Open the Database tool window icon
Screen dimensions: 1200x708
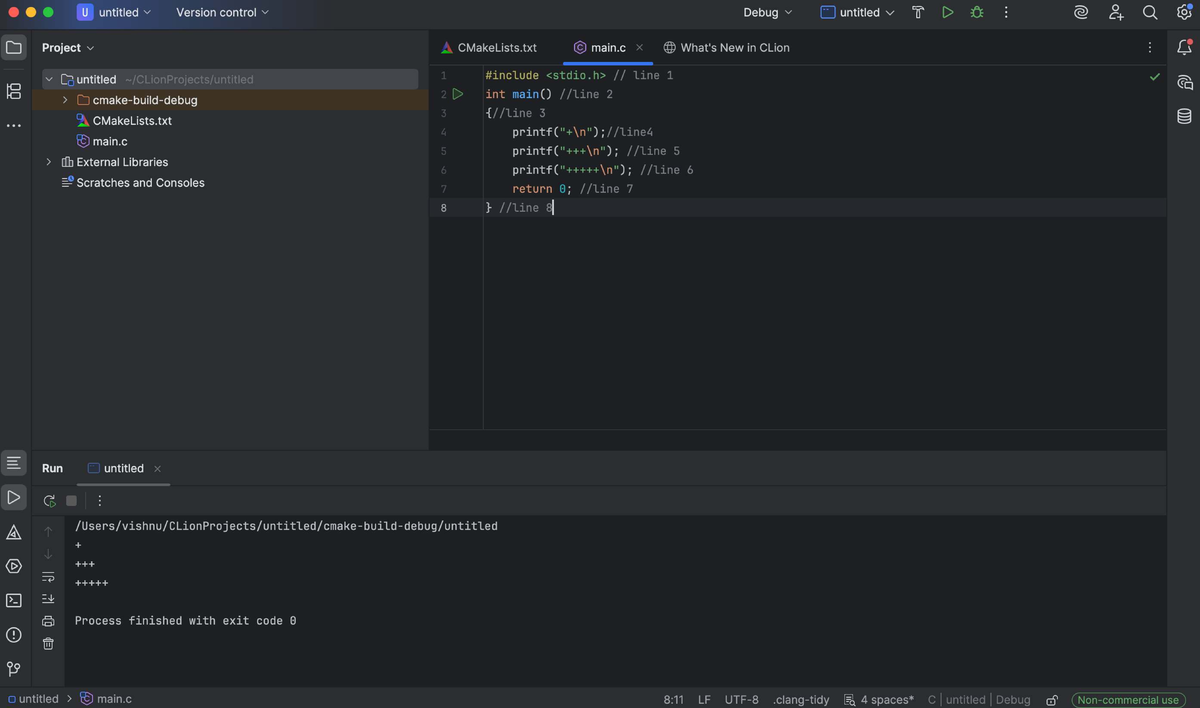pos(1184,116)
